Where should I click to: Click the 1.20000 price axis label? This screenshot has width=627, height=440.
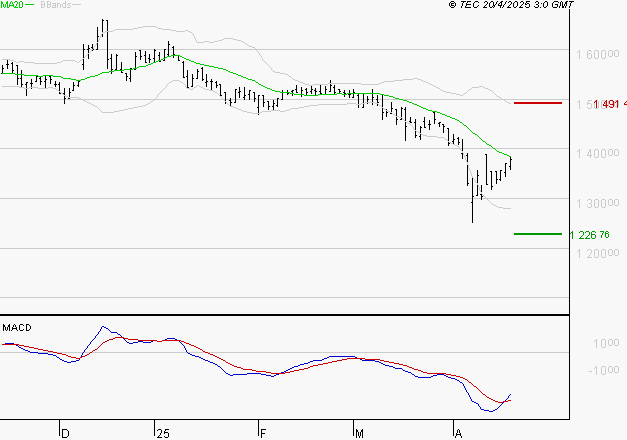click(597, 253)
